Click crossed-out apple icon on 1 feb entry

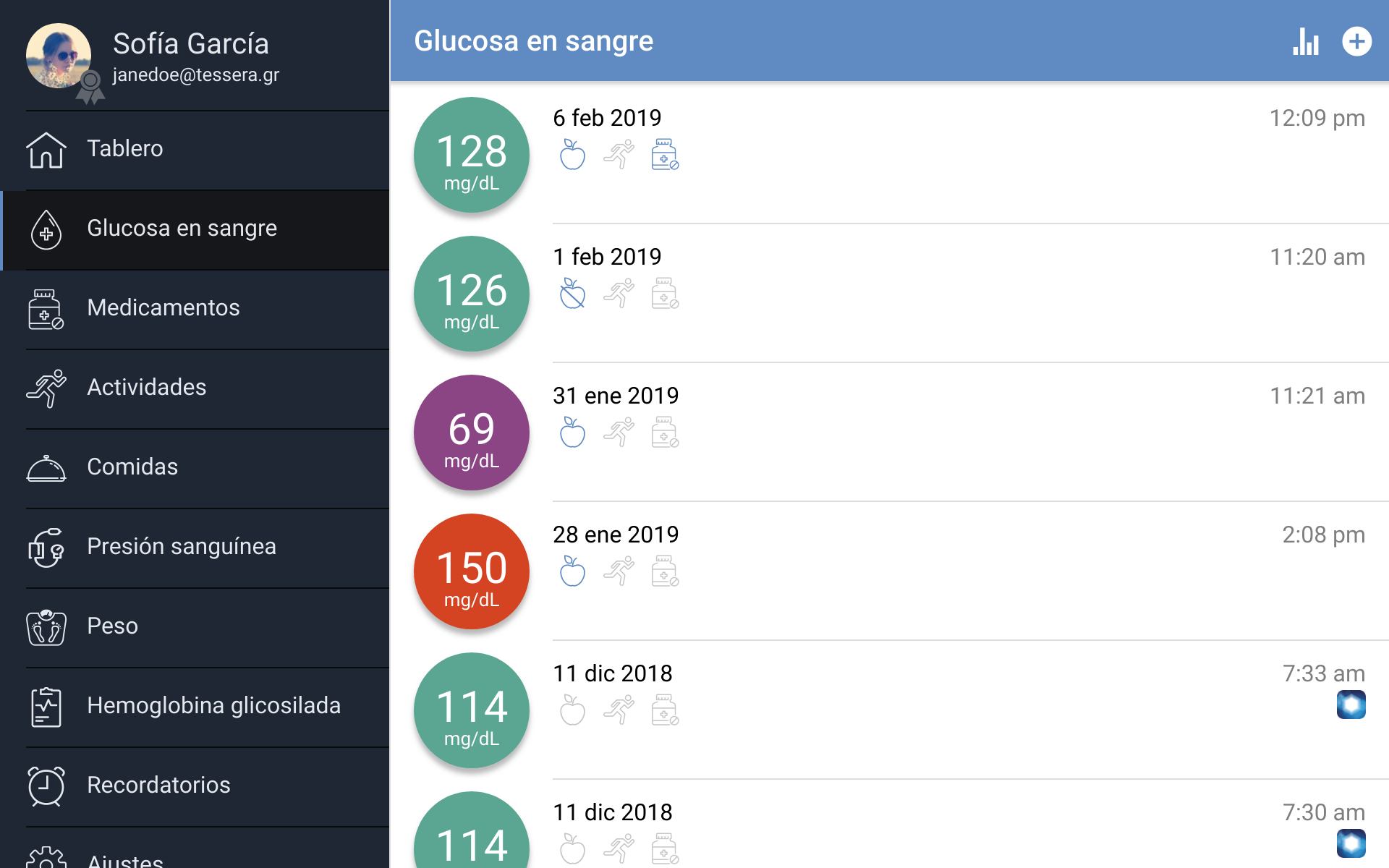(x=572, y=294)
